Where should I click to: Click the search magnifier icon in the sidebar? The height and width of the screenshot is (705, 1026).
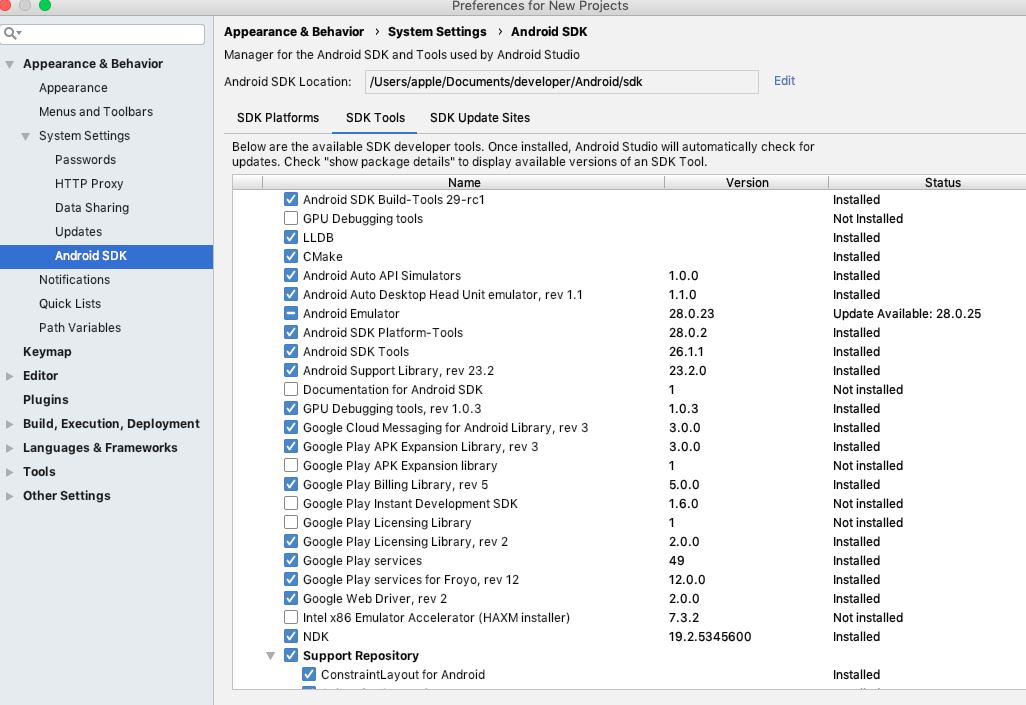coord(11,34)
